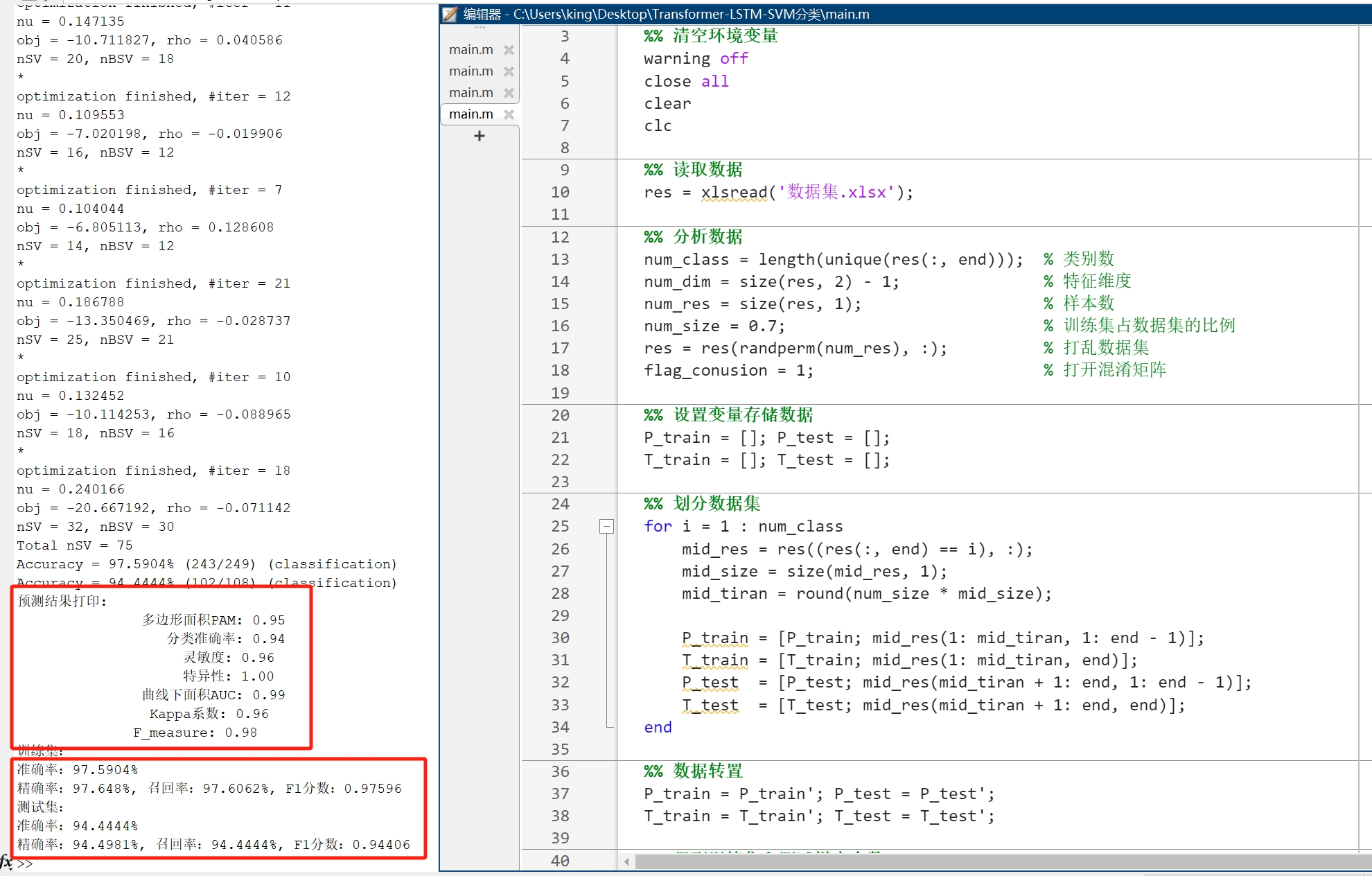
Task: Switch to the first main.m tab
Action: click(x=471, y=49)
